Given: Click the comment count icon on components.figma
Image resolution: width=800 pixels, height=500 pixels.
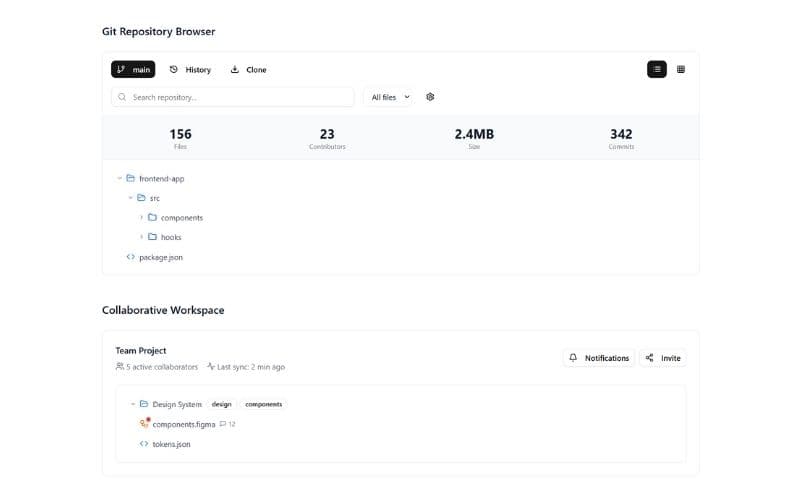Looking at the screenshot, I should click(223, 424).
